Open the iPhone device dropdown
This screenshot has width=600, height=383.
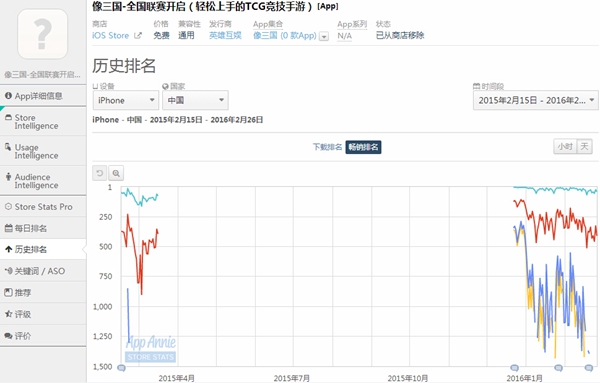126,100
